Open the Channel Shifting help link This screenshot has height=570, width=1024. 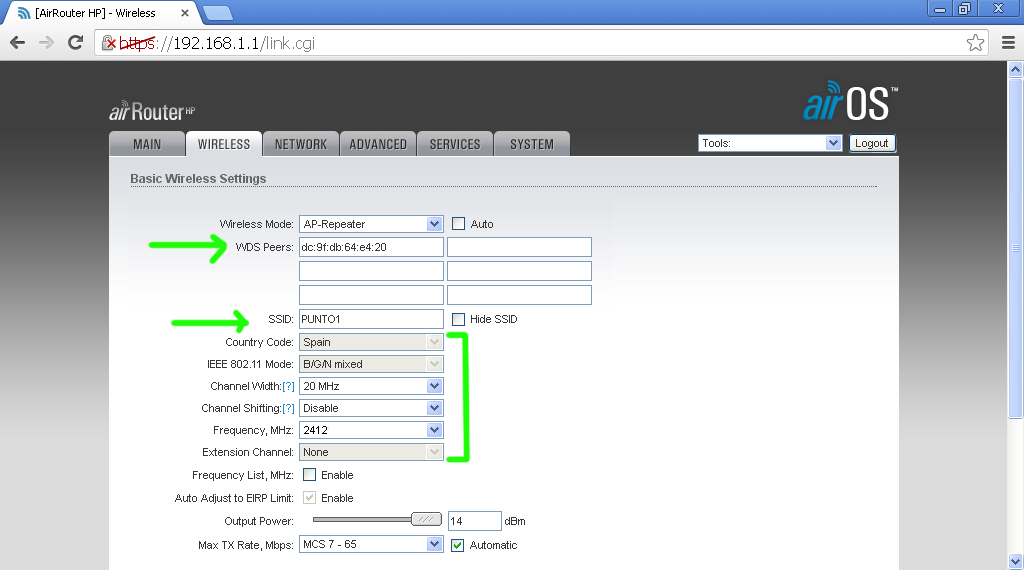(x=288, y=408)
